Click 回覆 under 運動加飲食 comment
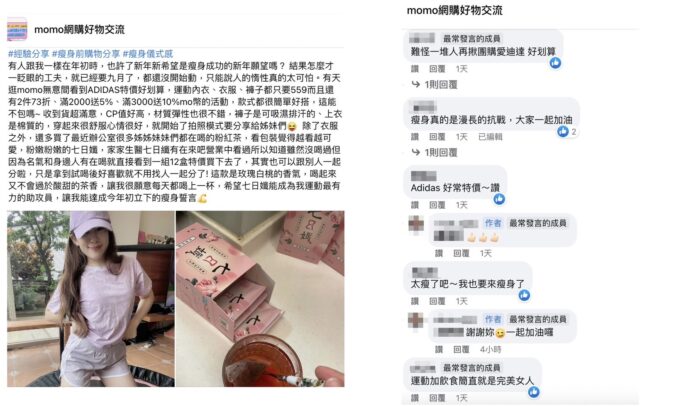Image resolution: width=696 pixels, height=406 pixels. pyautogui.click(x=437, y=398)
